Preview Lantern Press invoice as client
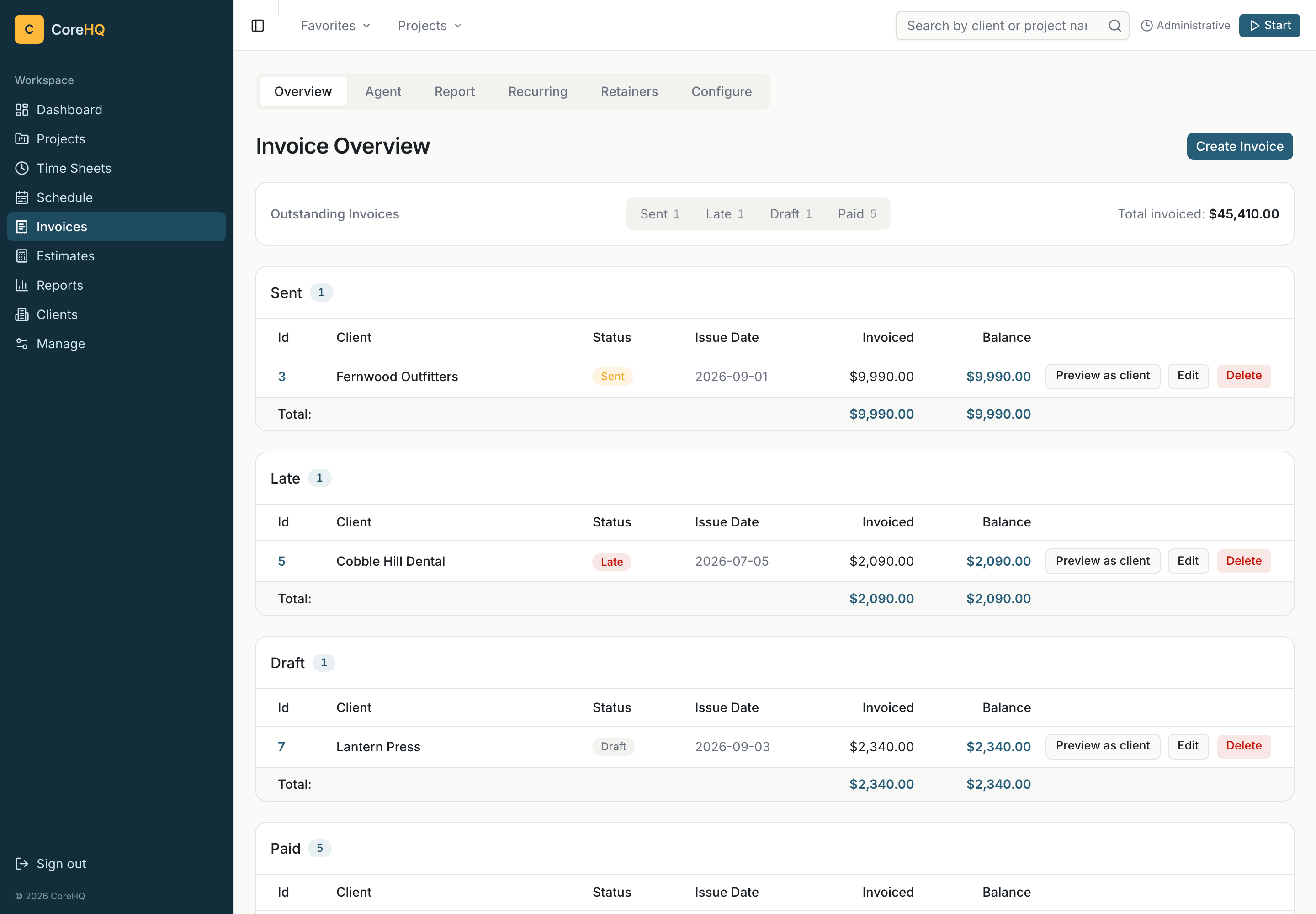The height and width of the screenshot is (914, 1316). point(1103,746)
